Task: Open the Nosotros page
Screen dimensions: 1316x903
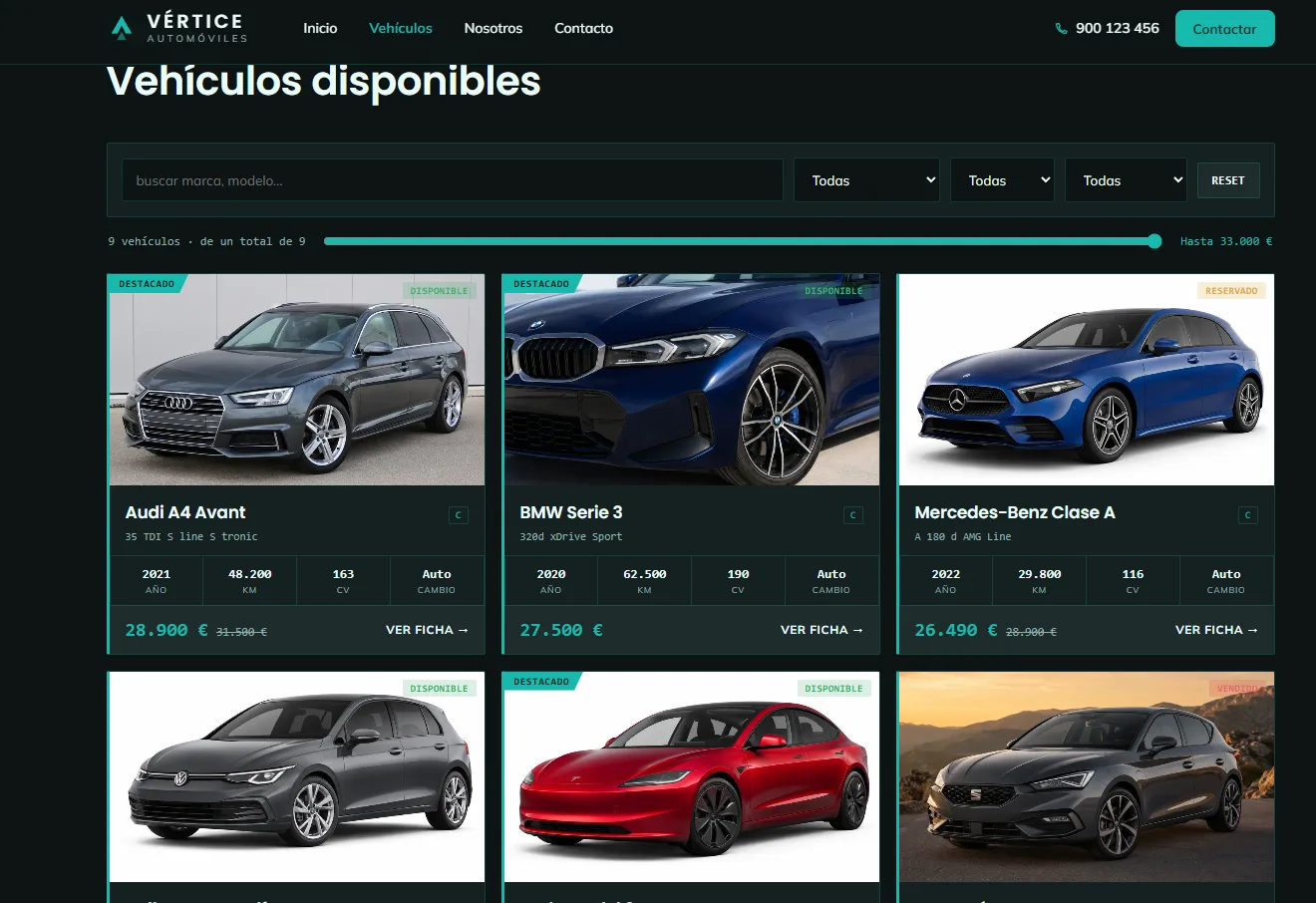Action: (493, 28)
